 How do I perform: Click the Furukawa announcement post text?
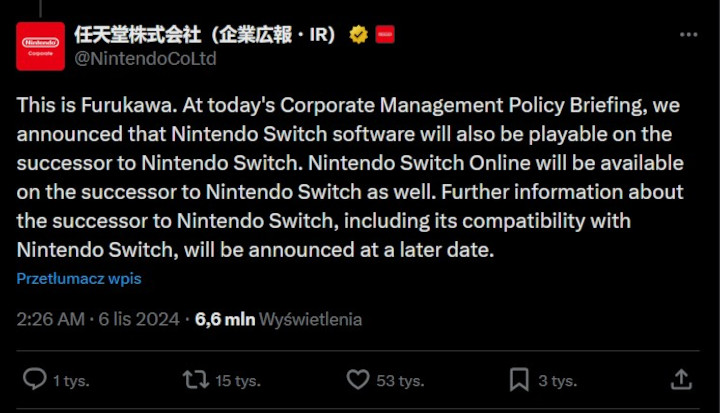350,177
